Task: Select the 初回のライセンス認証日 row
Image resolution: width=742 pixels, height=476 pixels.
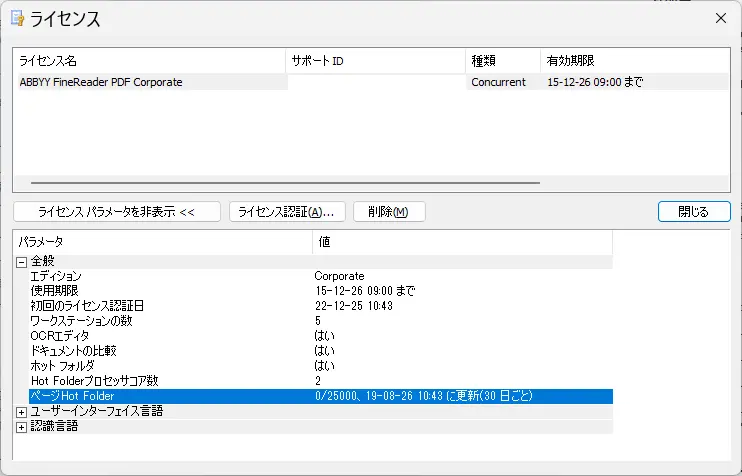Action: [321, 306]
